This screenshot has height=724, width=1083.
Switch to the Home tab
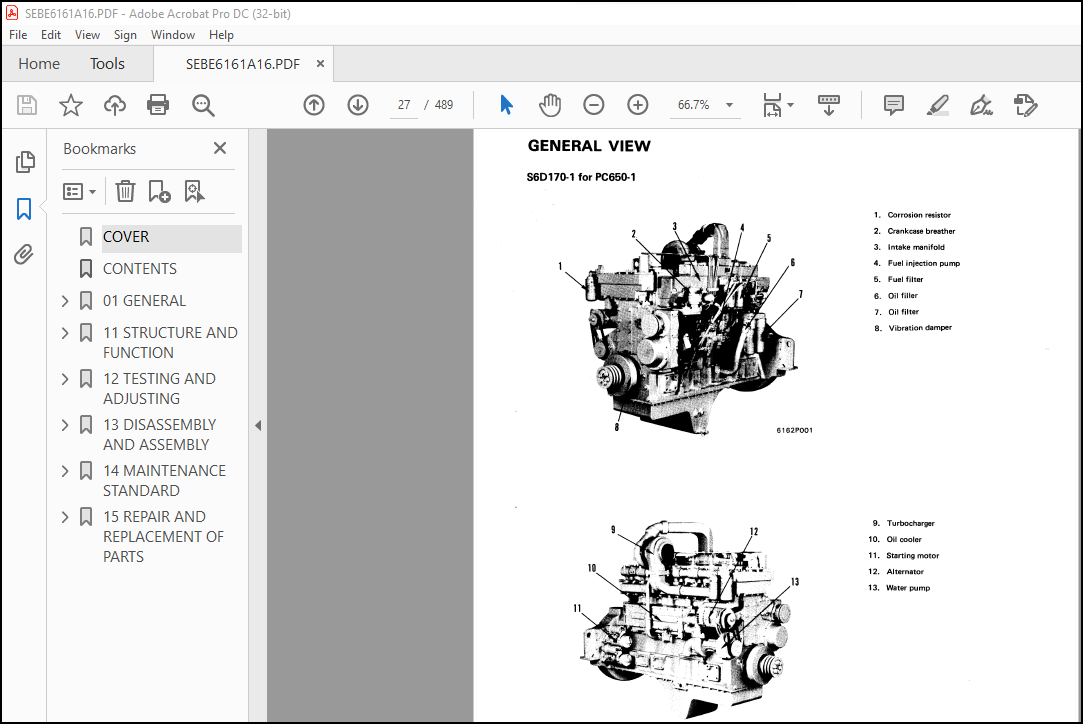pos(39,64)
